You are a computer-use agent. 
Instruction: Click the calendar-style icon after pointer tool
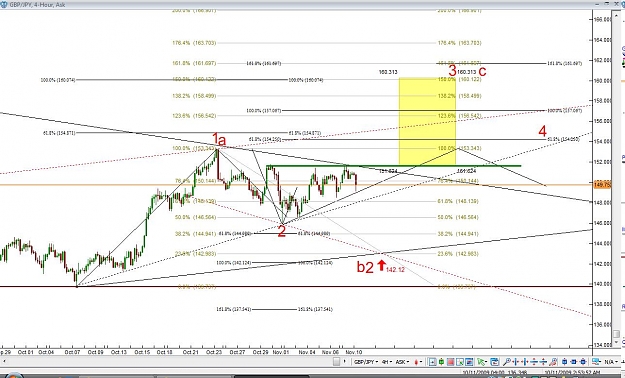coord(495,362)
